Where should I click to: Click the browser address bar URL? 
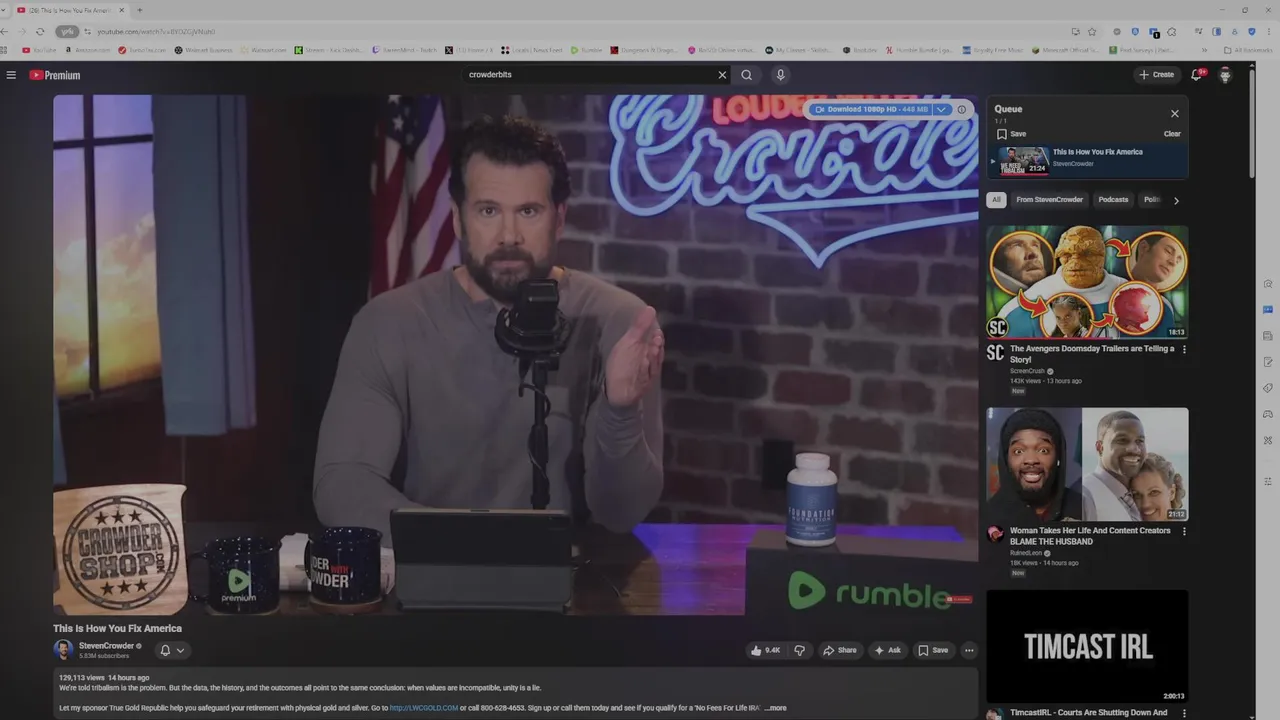(x=156, y=31)
